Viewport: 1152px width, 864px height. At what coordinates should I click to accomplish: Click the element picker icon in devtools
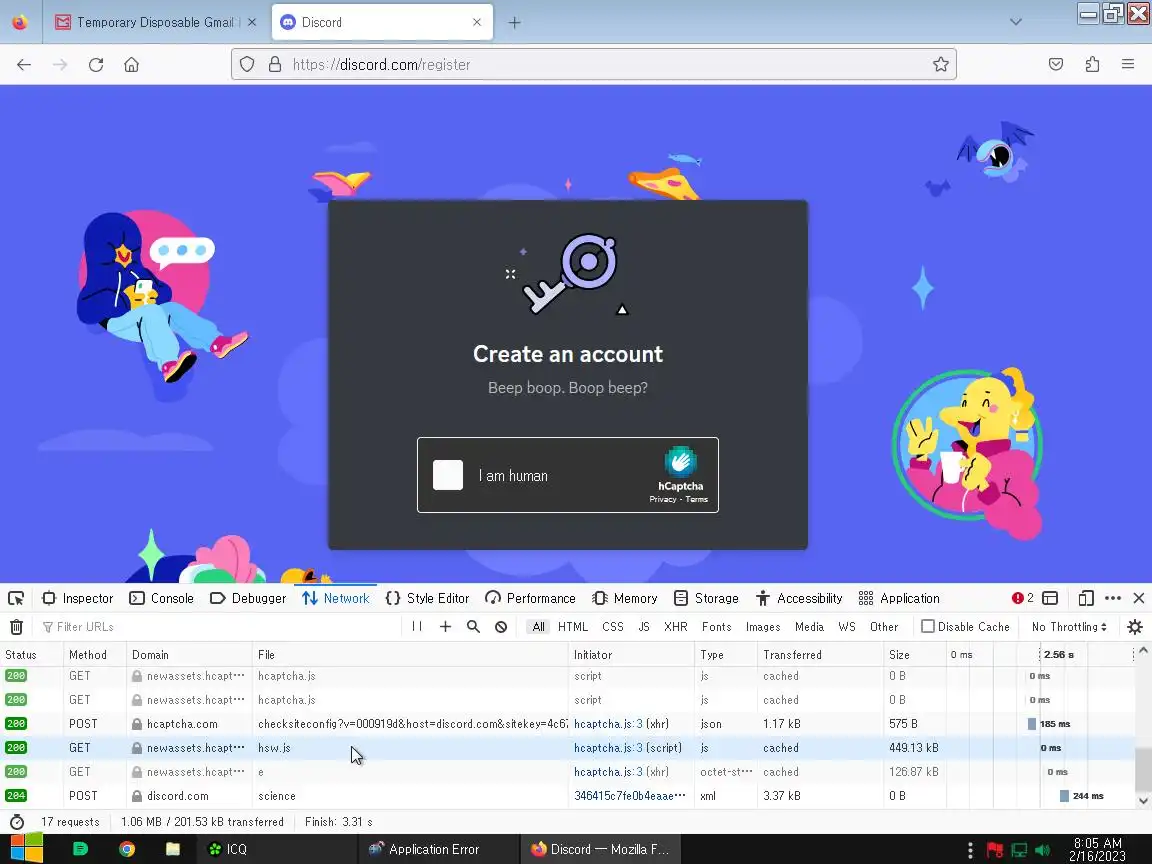click(16, 598)
